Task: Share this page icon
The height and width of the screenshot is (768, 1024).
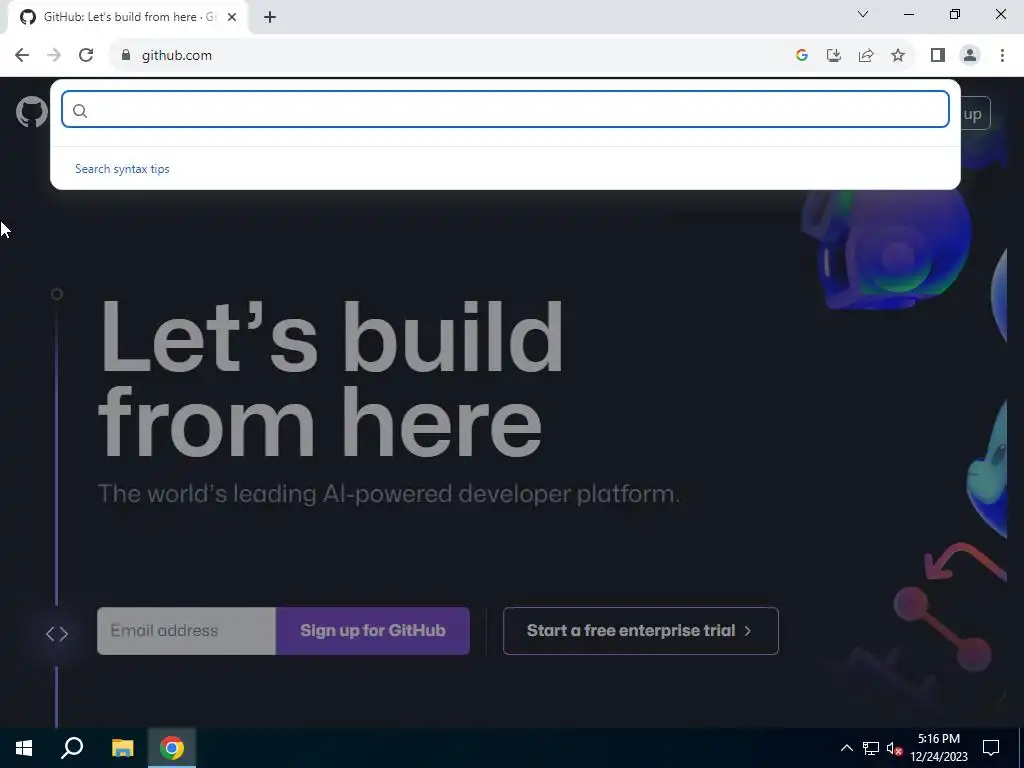Action: [x=866, y=56]
